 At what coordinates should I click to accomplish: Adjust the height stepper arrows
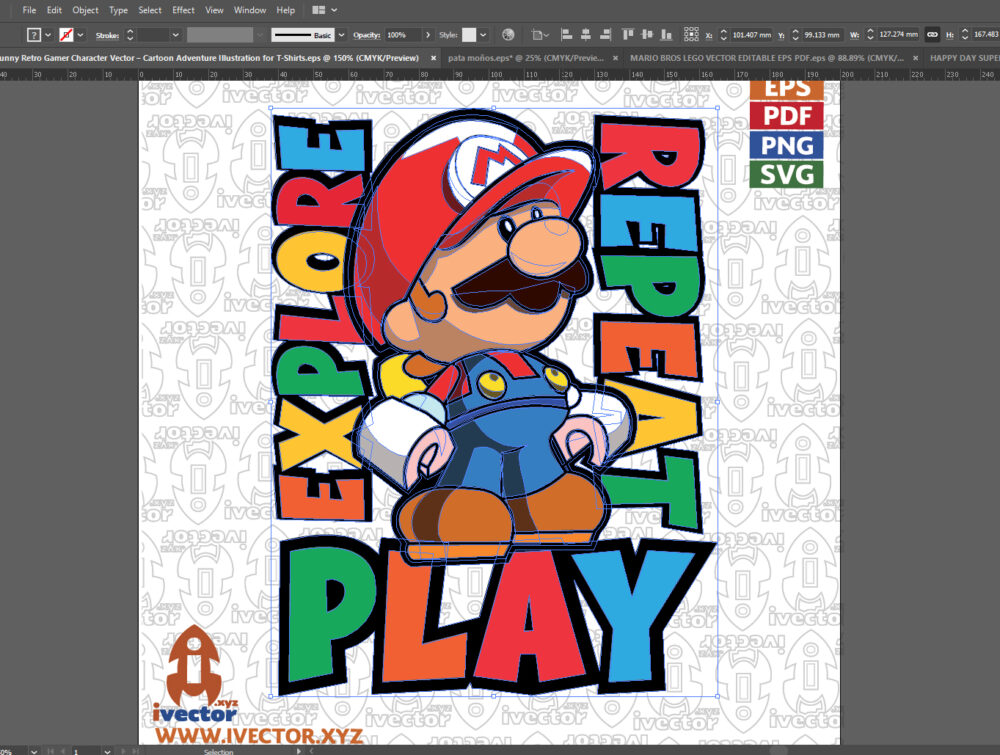(x=965, y=35)
